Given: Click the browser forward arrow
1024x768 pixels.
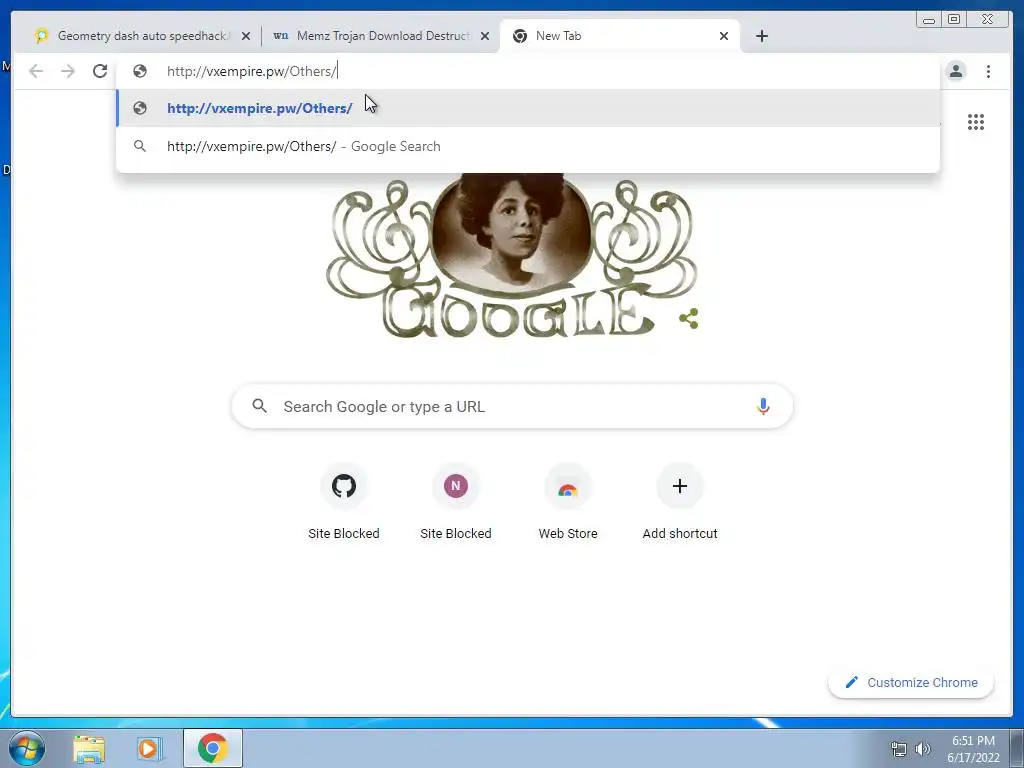Looking at the screenshot, I should pos(68,71).
